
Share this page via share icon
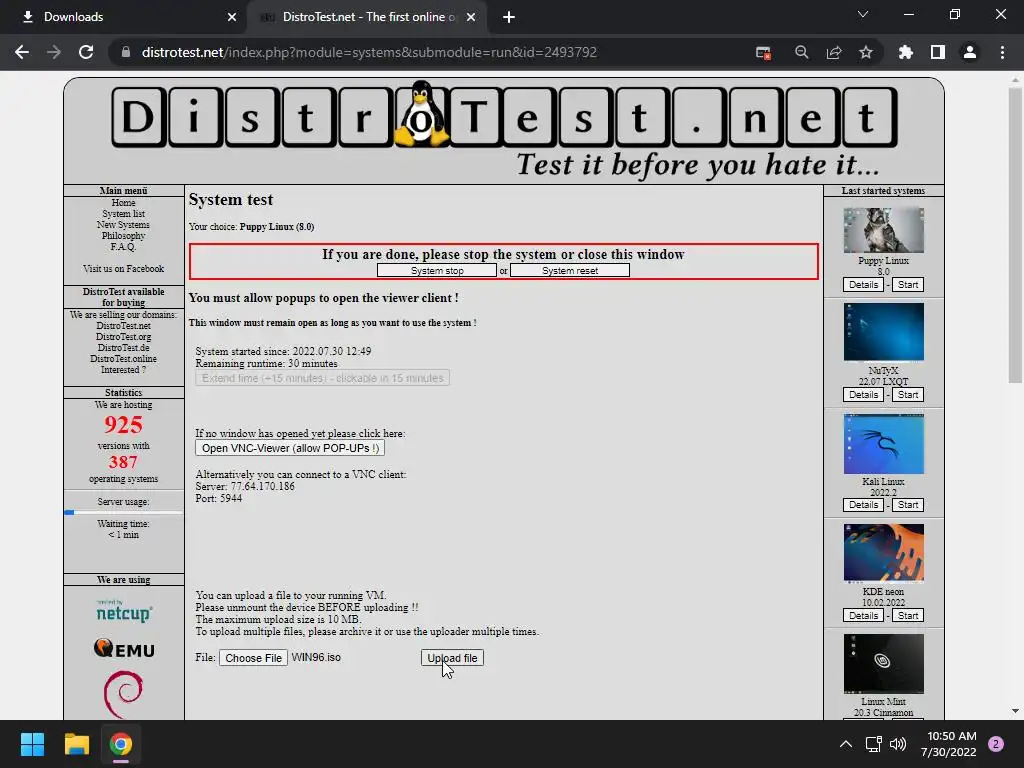[x=834, y=52]
